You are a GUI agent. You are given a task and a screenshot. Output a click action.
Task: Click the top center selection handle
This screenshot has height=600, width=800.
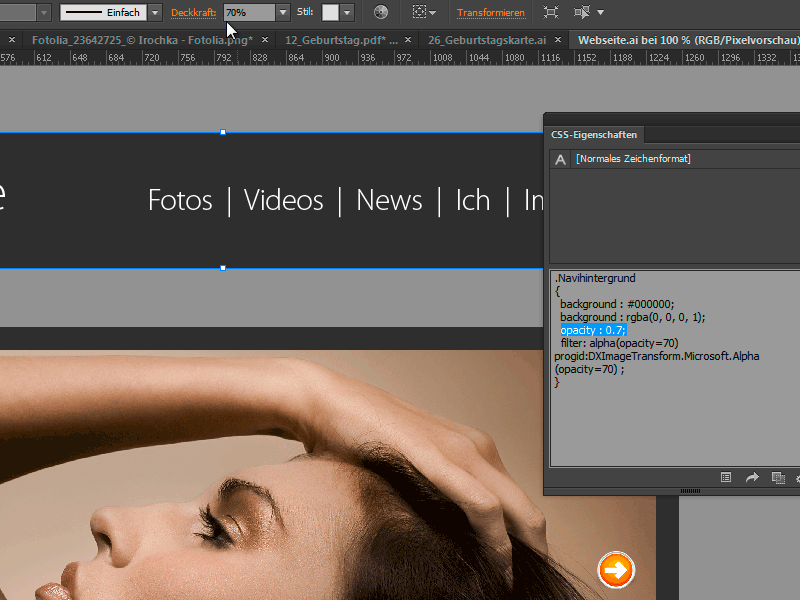pos(223,132)
